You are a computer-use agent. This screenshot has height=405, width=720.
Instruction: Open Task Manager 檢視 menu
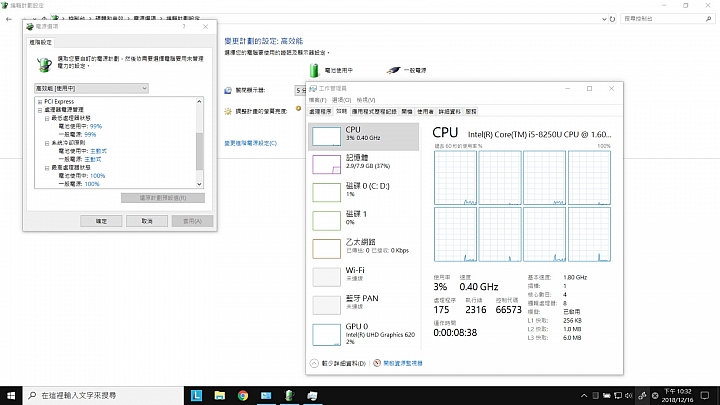coord(366,100)
